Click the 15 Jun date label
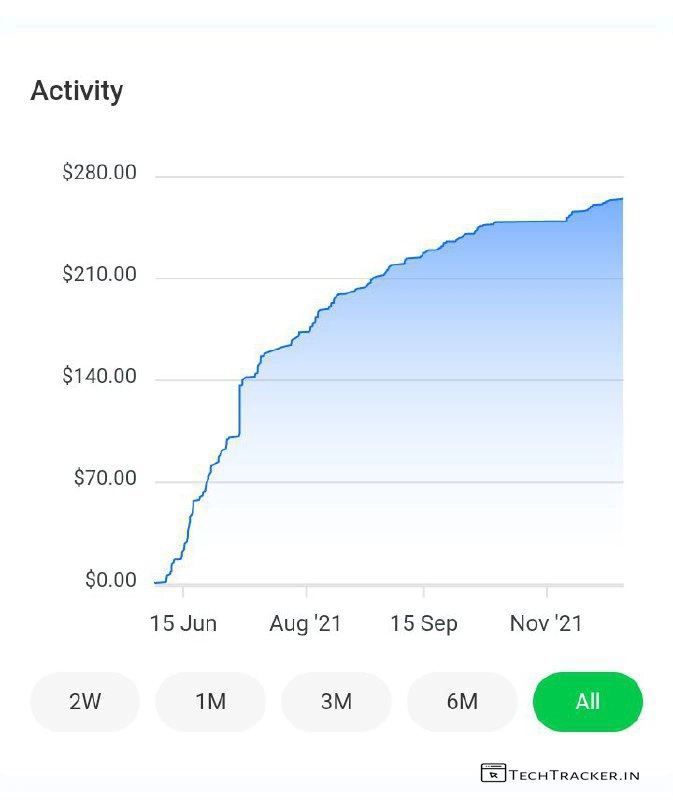This screenshot has width=673, height=800. pyautogui.click(x=183, y=624)
